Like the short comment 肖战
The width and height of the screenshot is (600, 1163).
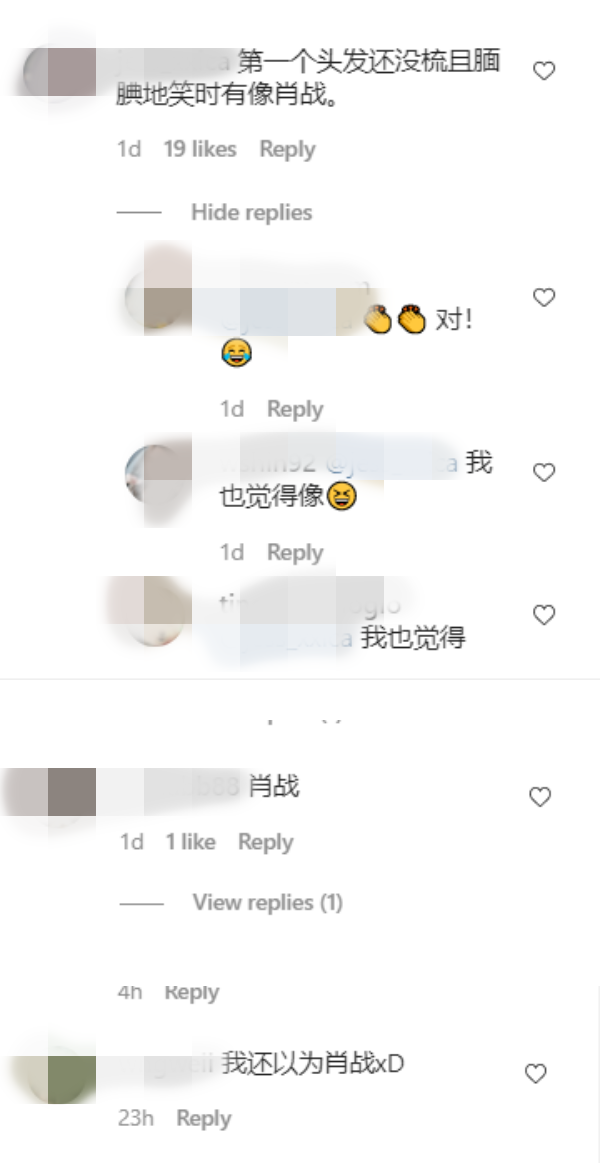point(540,797)
